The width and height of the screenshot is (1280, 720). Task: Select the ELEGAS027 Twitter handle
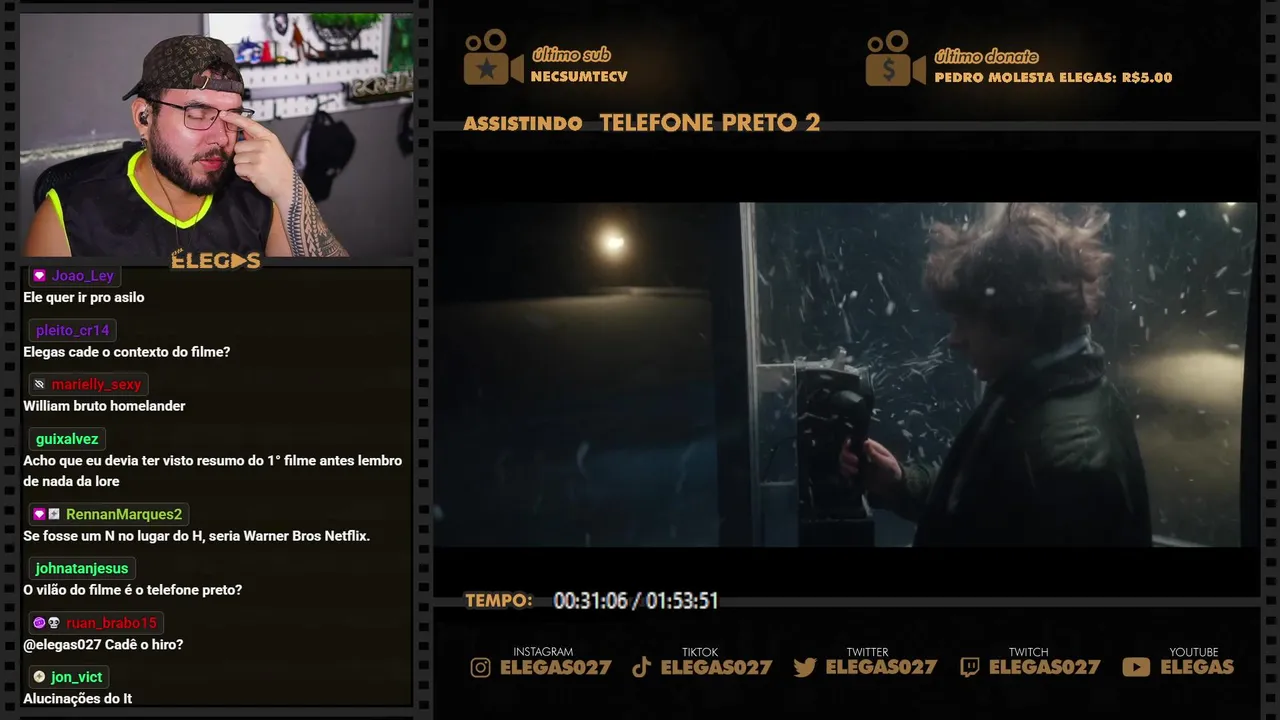pos(882,668)
